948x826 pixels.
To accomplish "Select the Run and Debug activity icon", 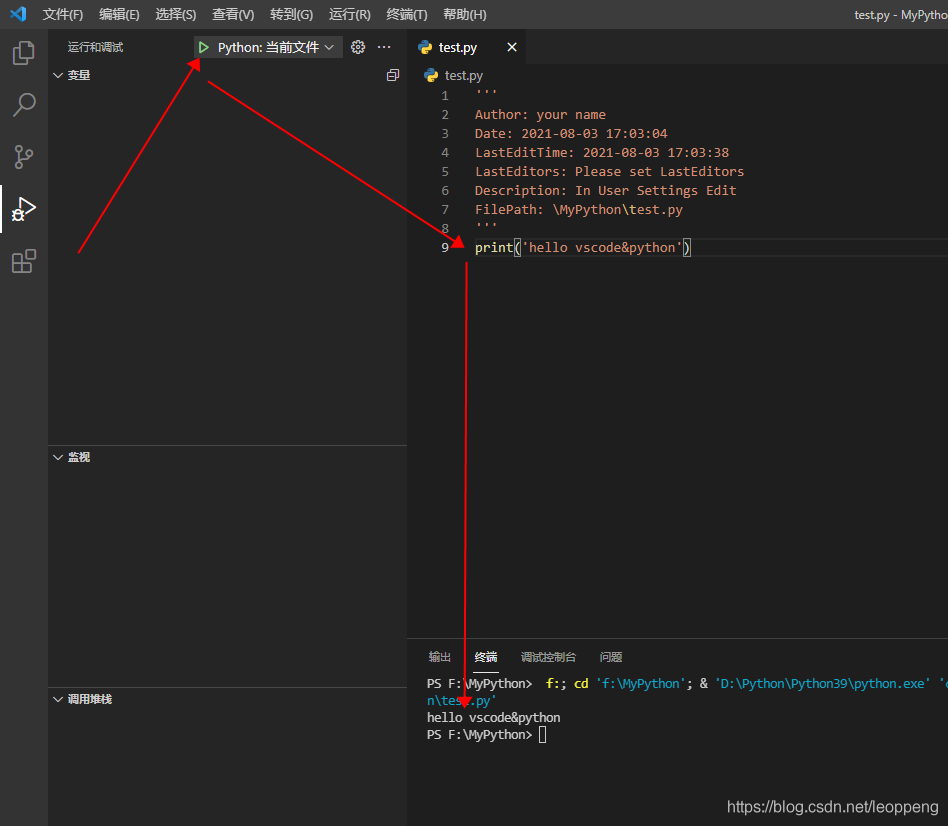I will 24,209.
